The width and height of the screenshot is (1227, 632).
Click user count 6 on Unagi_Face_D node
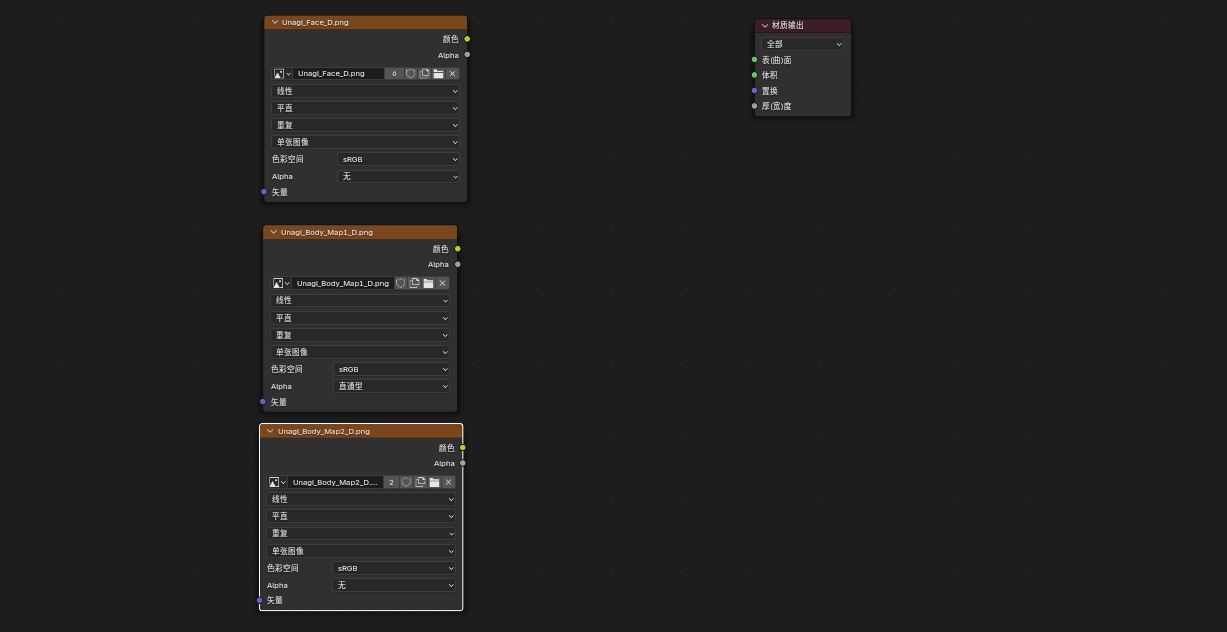pyautogui.click(x=394, y=74)
